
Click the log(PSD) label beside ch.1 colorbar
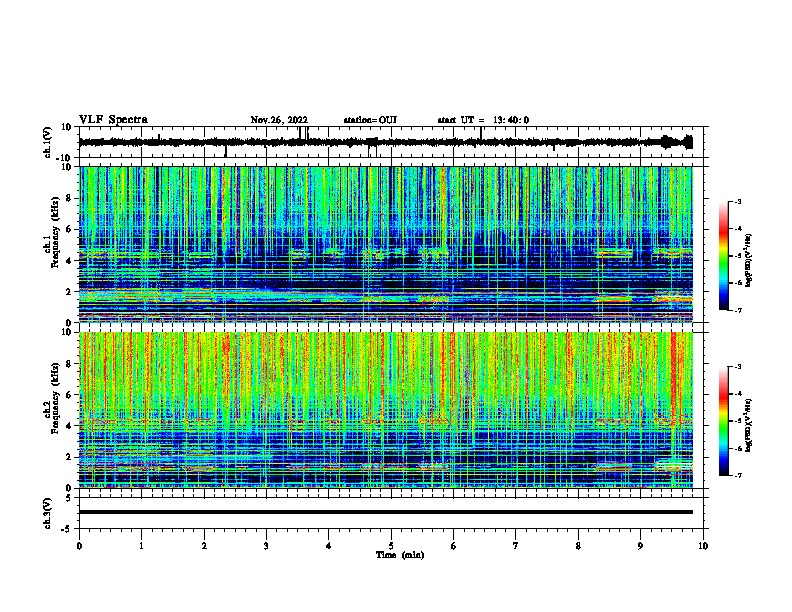tap(749, 261)
